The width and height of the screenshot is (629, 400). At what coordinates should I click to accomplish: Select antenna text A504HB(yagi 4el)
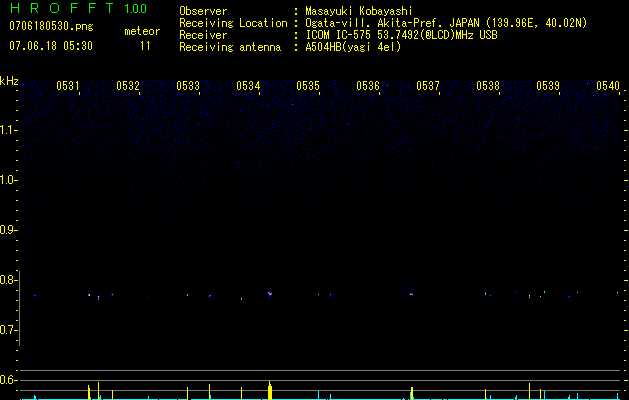coord(353,47)
